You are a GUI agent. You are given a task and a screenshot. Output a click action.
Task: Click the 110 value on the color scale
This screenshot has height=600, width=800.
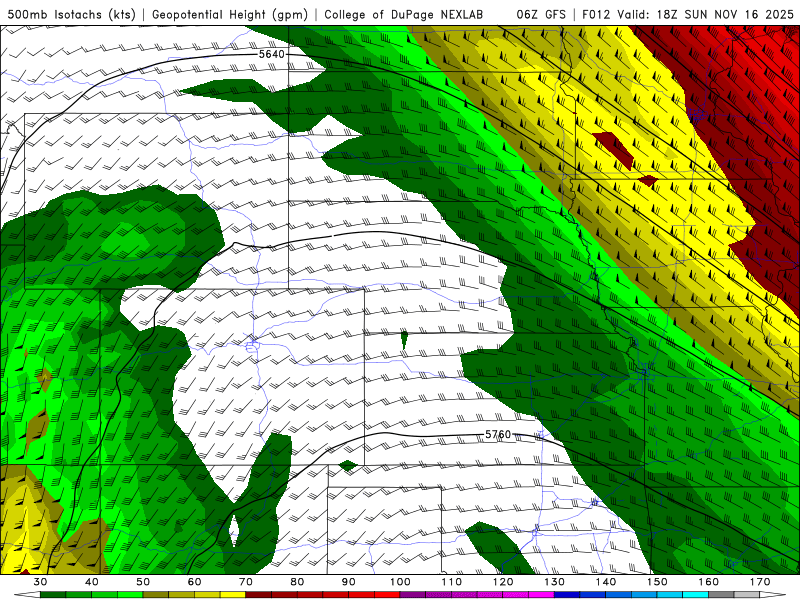point(452,582)
